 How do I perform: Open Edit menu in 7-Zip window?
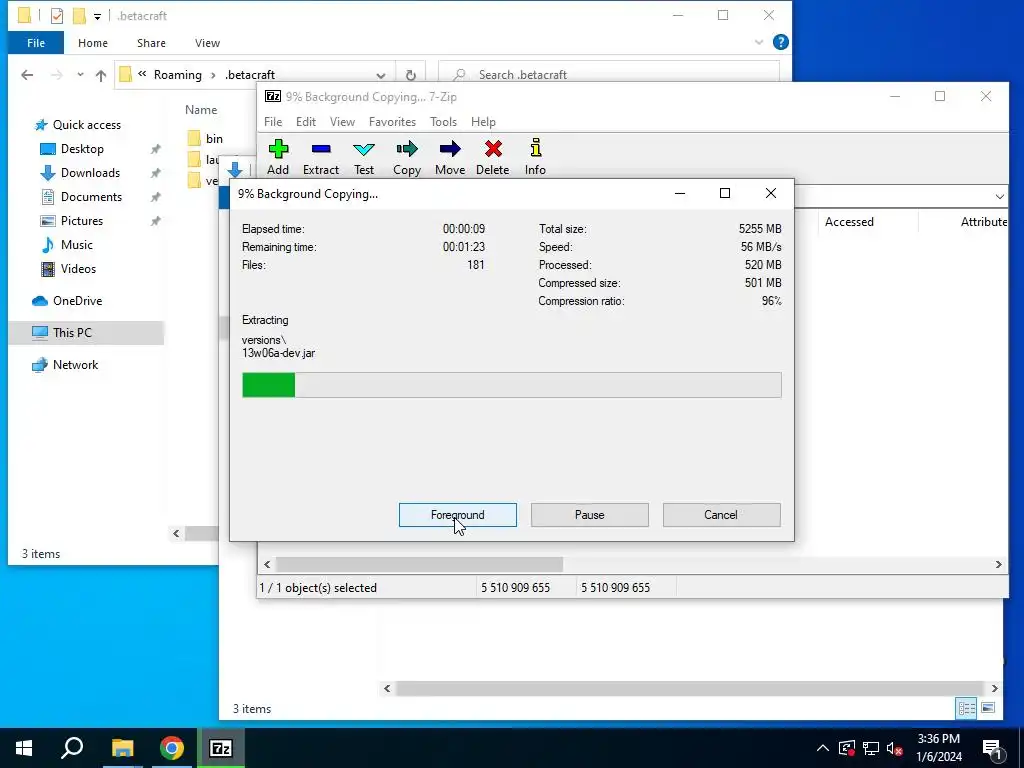[x=306, y=122]
